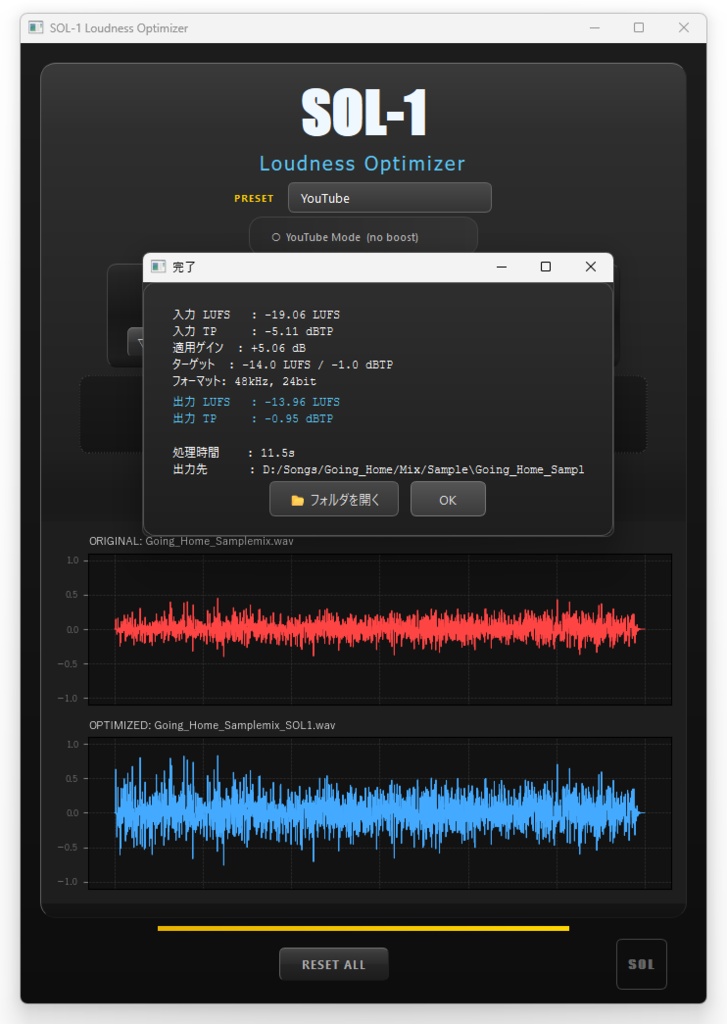Viewport: 727px width, 1024px height.
Task: Click the red ORIGINAL waveform plot
Action: point(380,629)
